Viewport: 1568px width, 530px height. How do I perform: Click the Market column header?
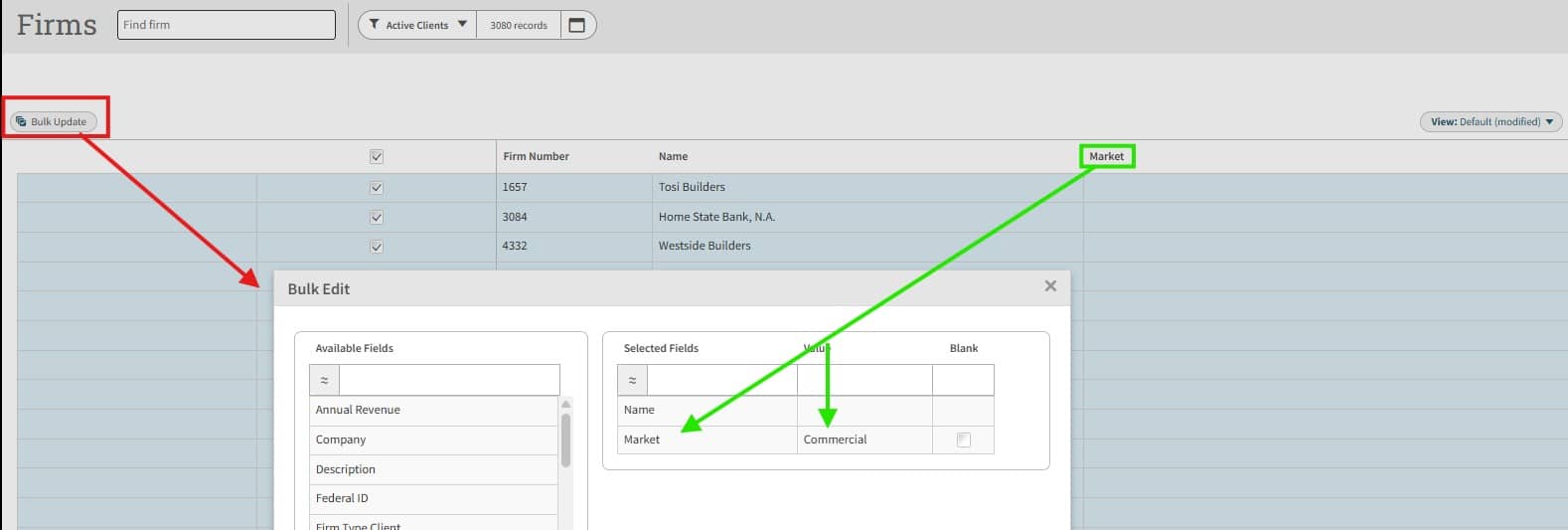tap(1106, 156)
